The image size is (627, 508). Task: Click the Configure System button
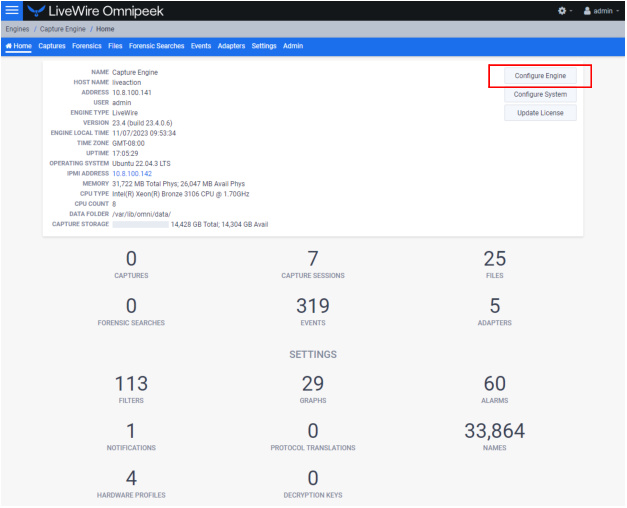[x=540, y=94]
